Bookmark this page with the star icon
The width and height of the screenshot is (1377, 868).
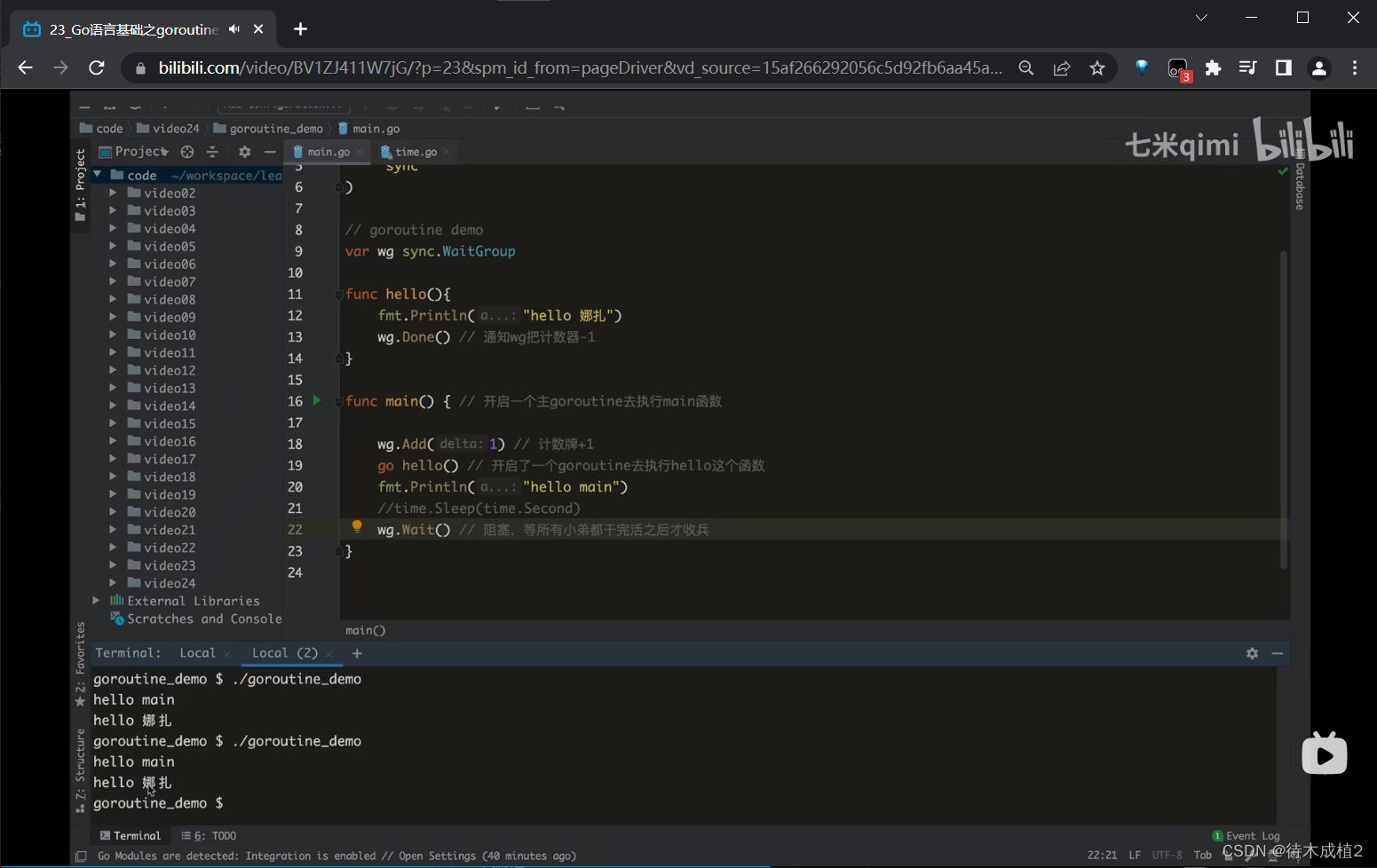point(1097,67)
